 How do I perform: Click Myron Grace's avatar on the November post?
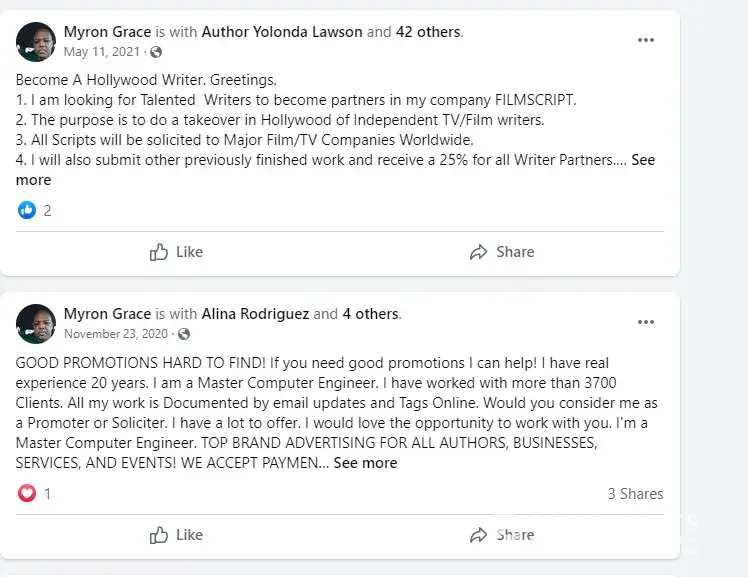click(36, 323)
